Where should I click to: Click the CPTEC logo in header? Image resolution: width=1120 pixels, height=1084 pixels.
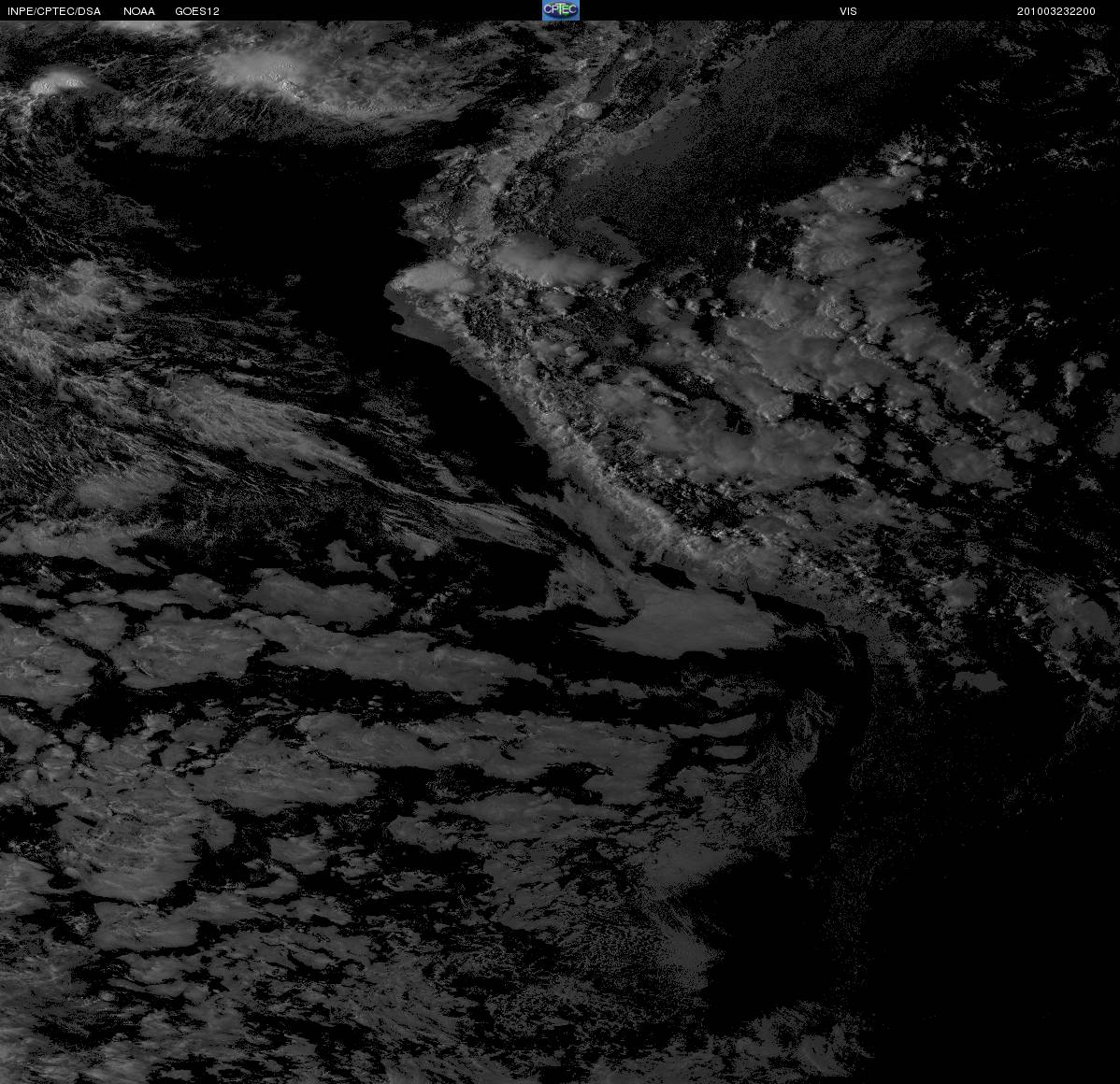[x=560, y=10]
